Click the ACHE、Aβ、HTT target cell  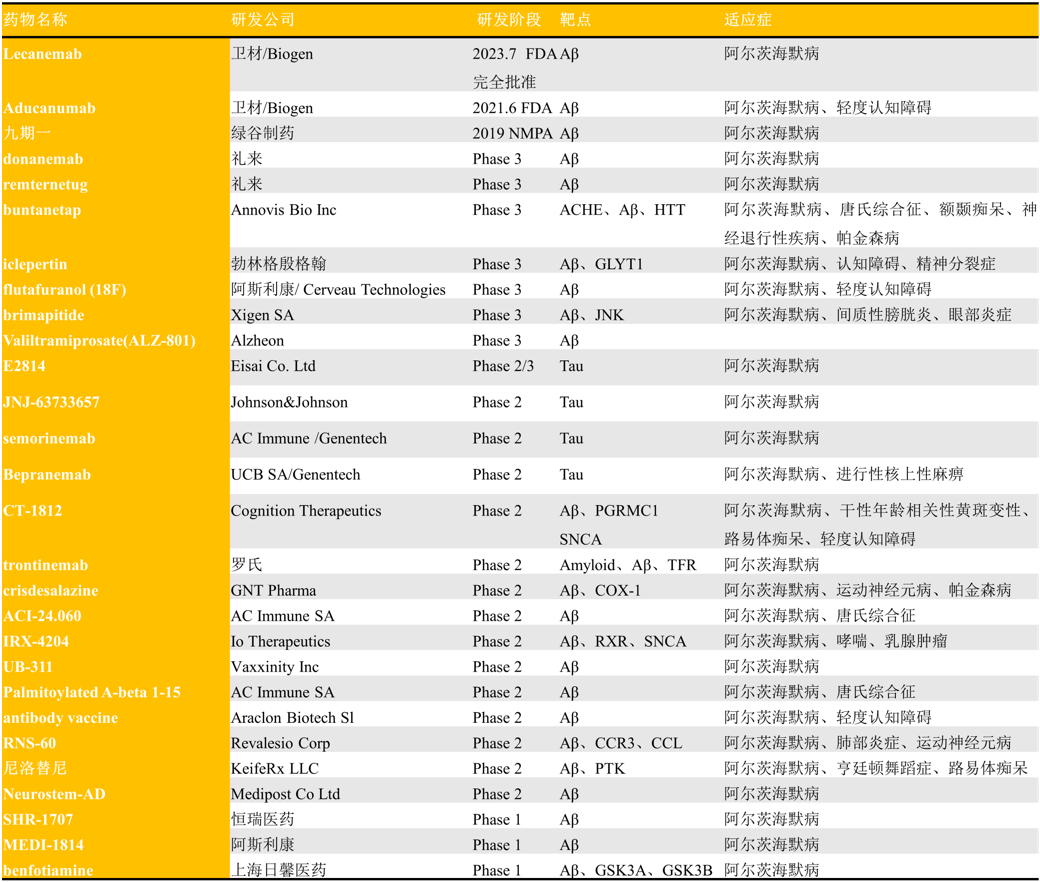pos(623,210)
